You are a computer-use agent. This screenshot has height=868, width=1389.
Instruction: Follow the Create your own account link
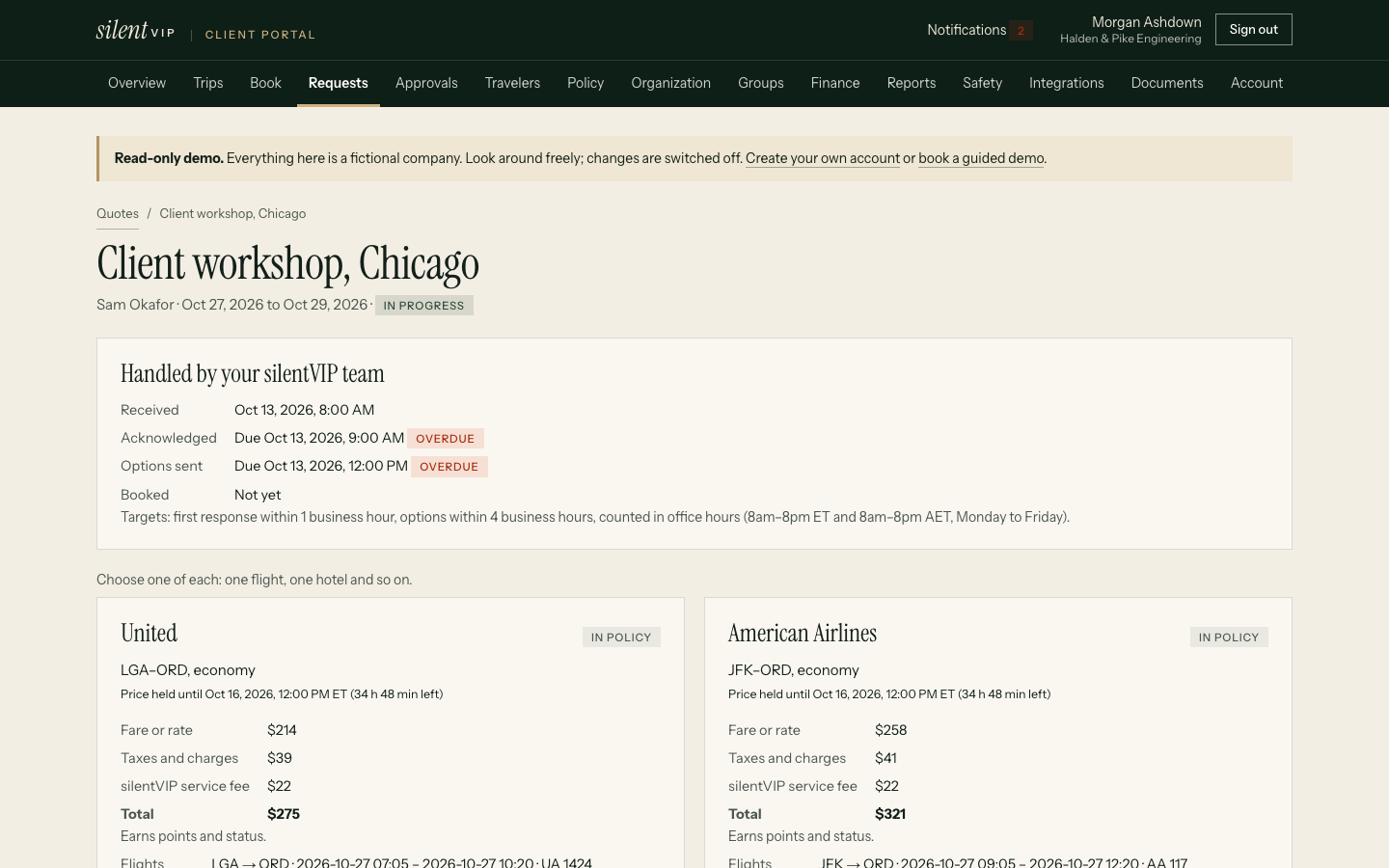click(823, 158)
